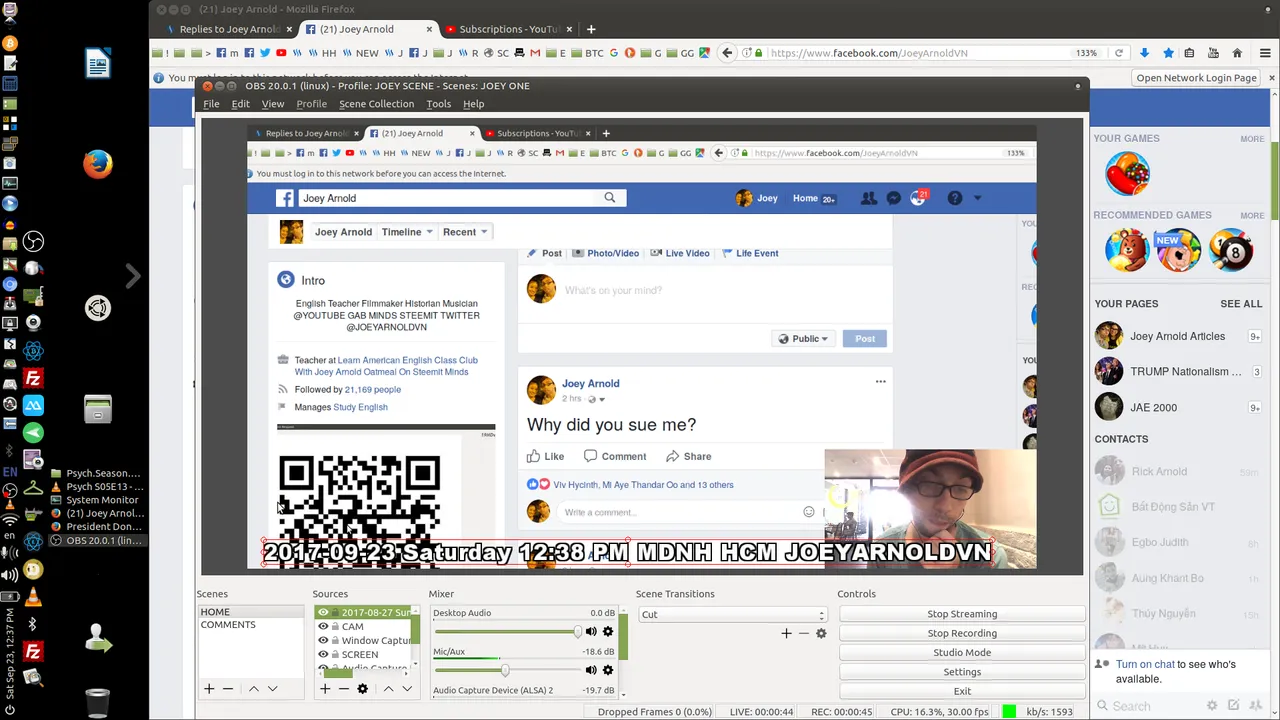Viewport: 1280px width, 720px height.
Task: Hide the SCREEN source with its eye icon
Action: (323, 655)
